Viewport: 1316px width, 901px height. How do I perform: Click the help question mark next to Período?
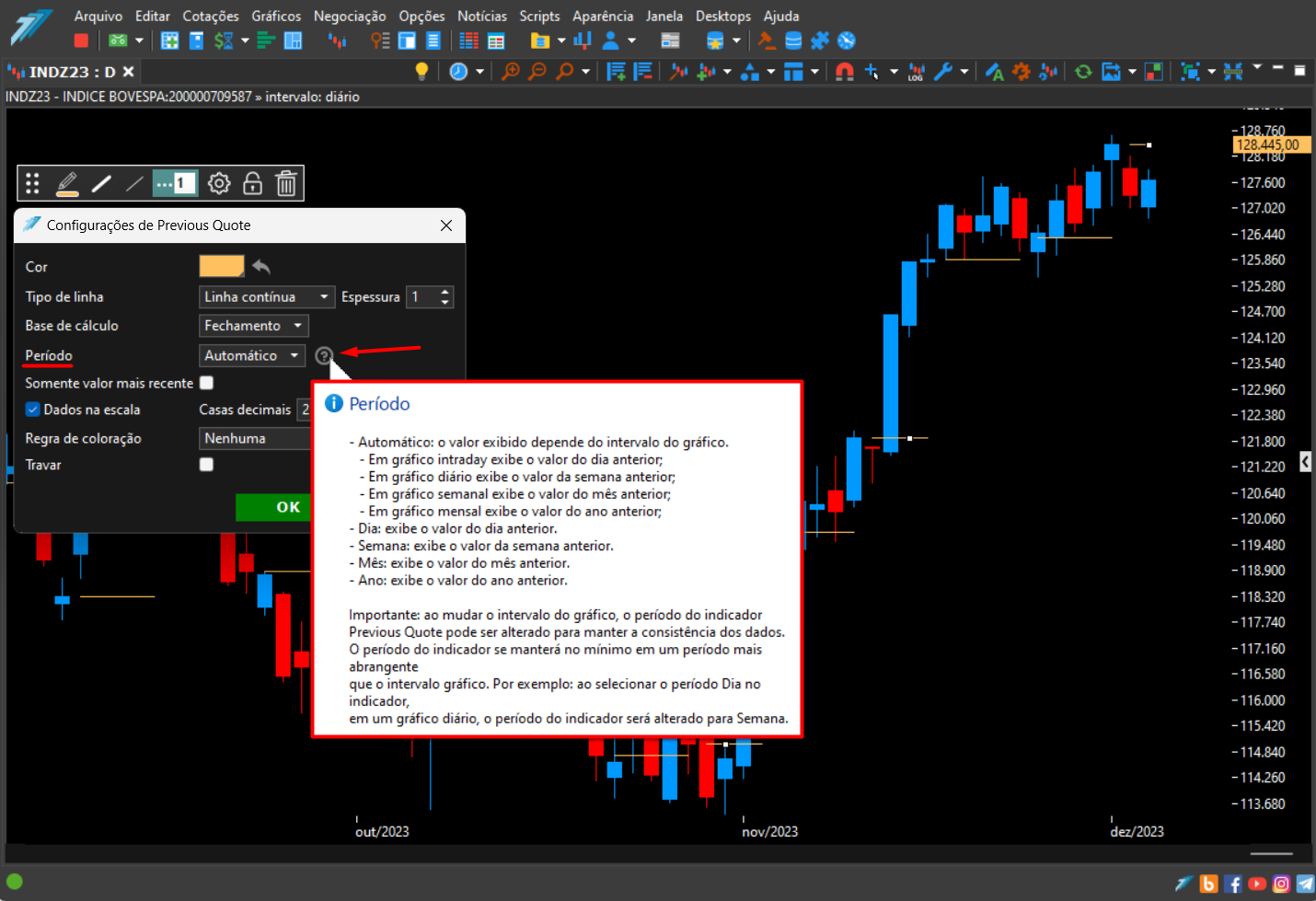click(x=323, y=355)
